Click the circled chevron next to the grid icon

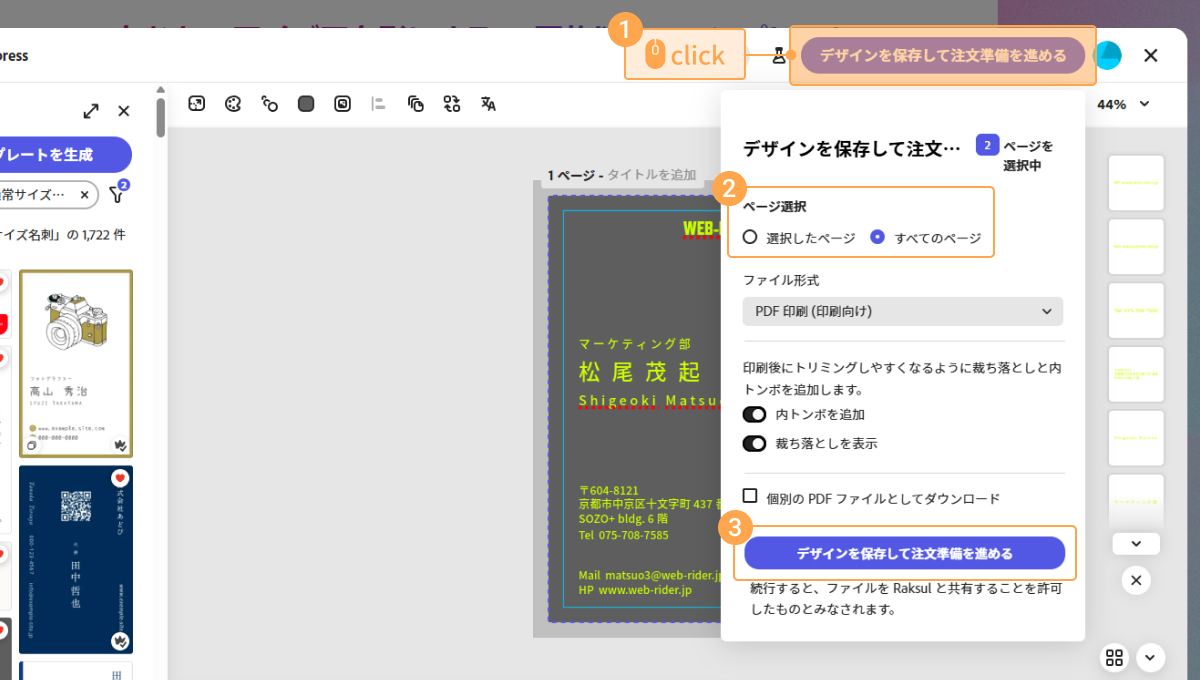tap(1149, 657)
